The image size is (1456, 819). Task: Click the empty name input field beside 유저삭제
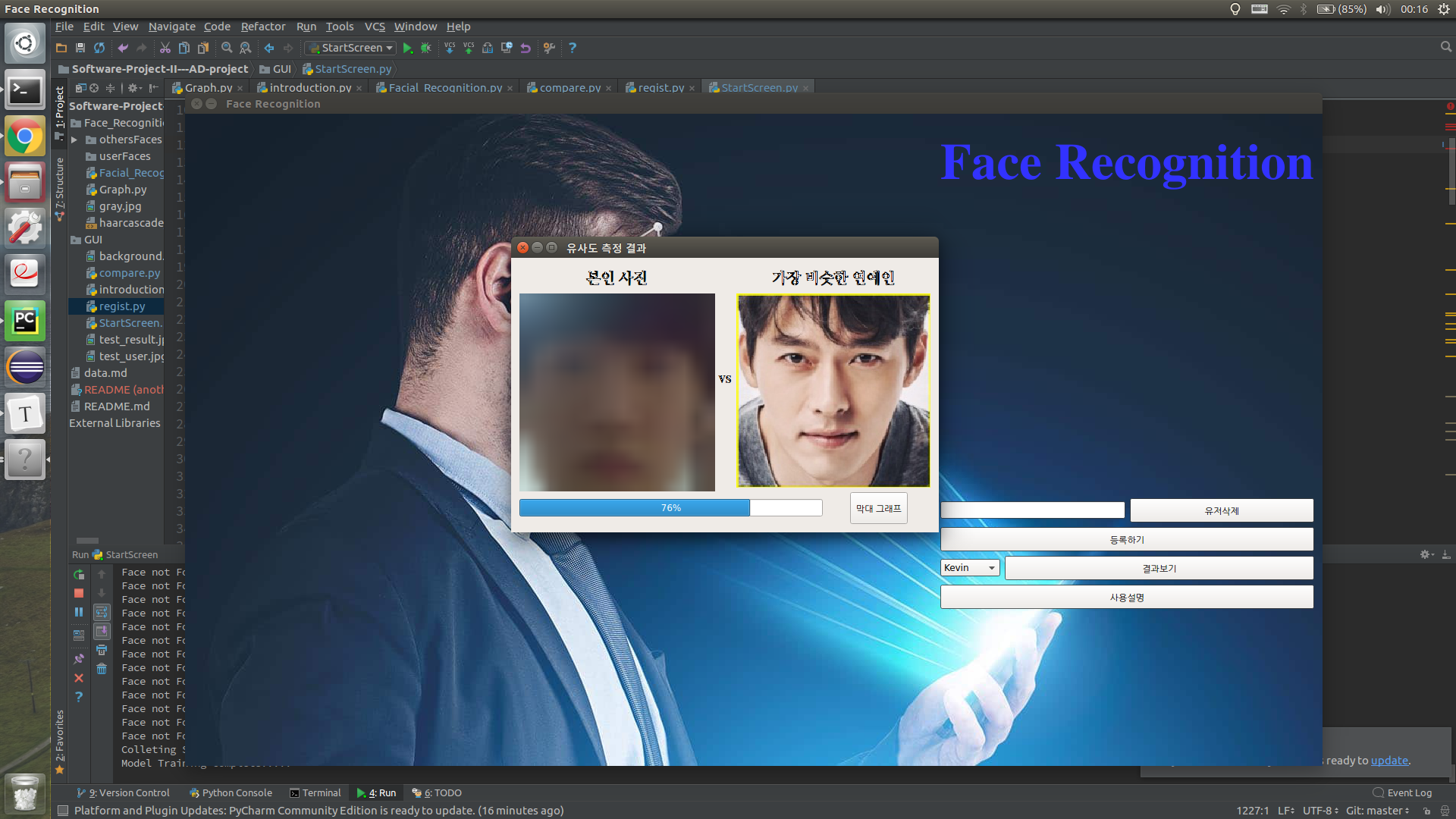[x=1032, y=510]
